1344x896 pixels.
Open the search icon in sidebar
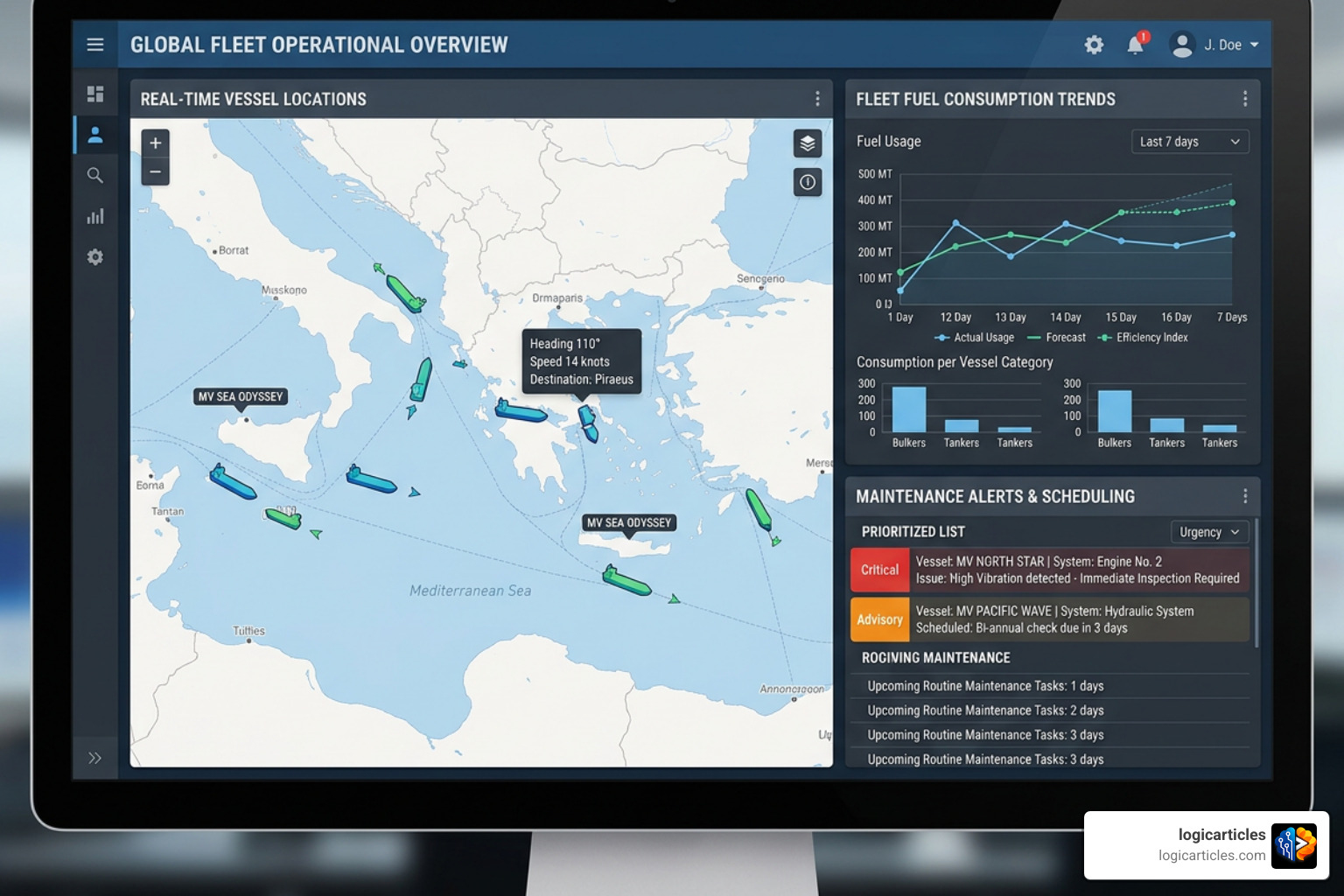click(95, 175)
